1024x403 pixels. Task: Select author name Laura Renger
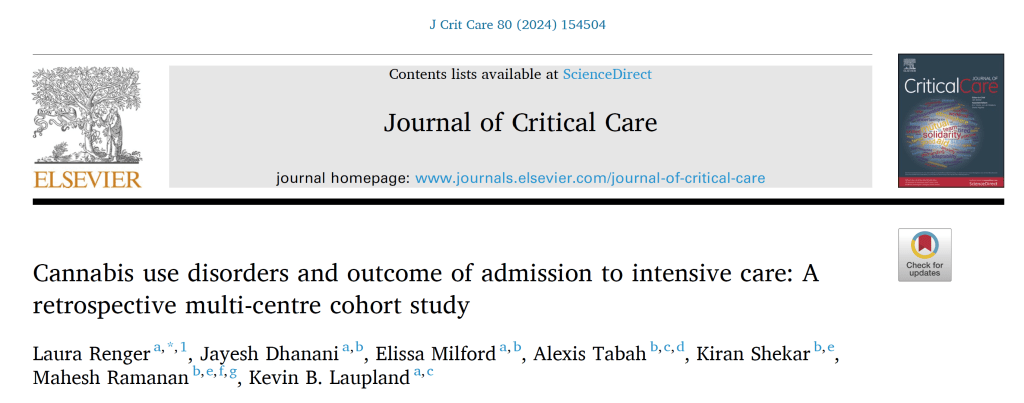point(89,353)
